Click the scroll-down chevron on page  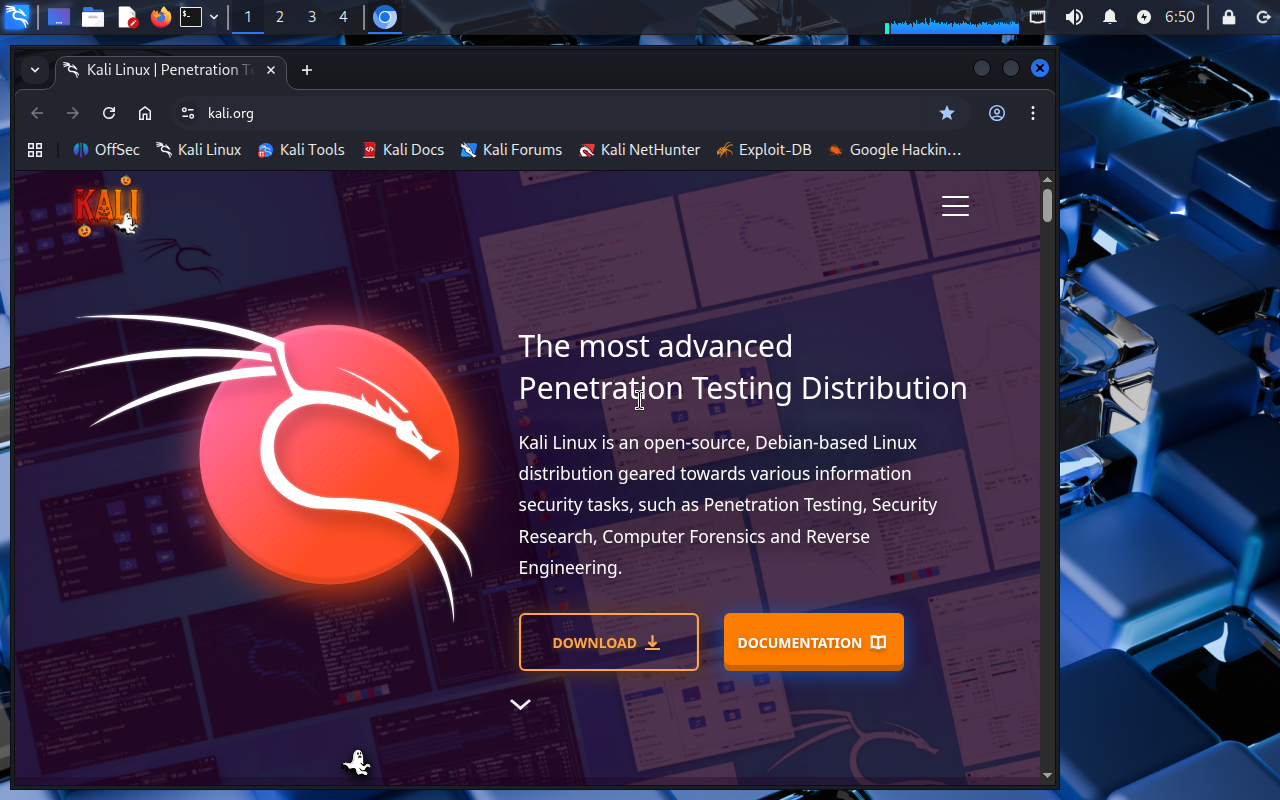pyautogui.click(x=520, y=704)
